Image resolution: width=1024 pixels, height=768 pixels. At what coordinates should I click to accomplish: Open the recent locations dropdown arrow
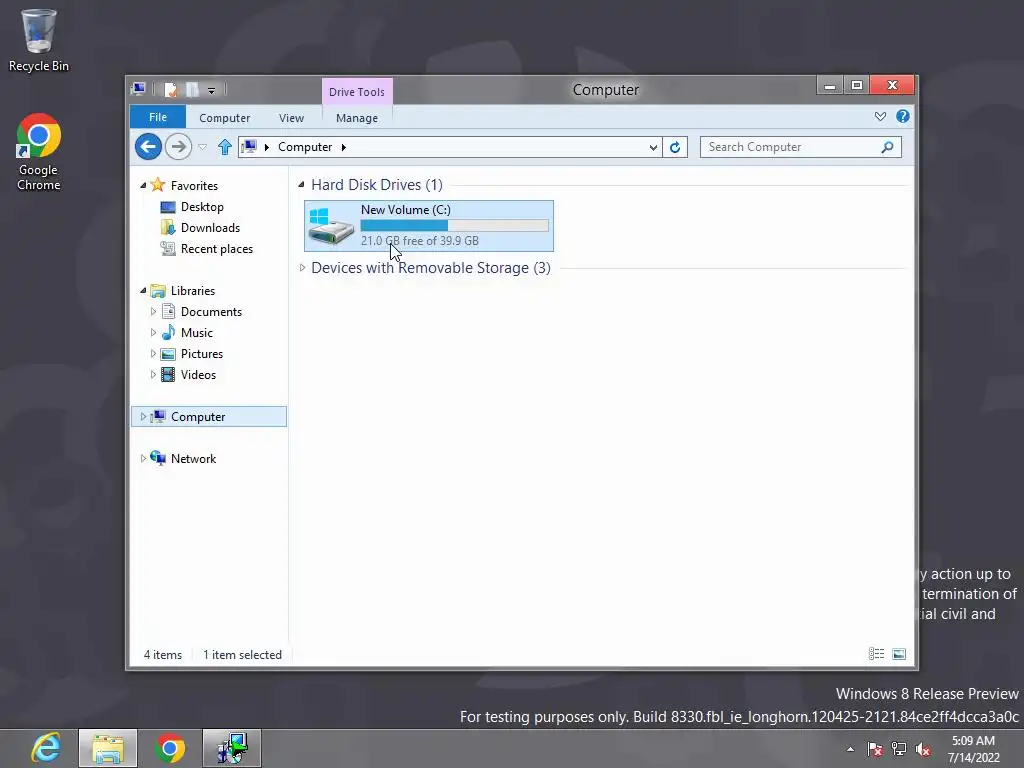202,147
